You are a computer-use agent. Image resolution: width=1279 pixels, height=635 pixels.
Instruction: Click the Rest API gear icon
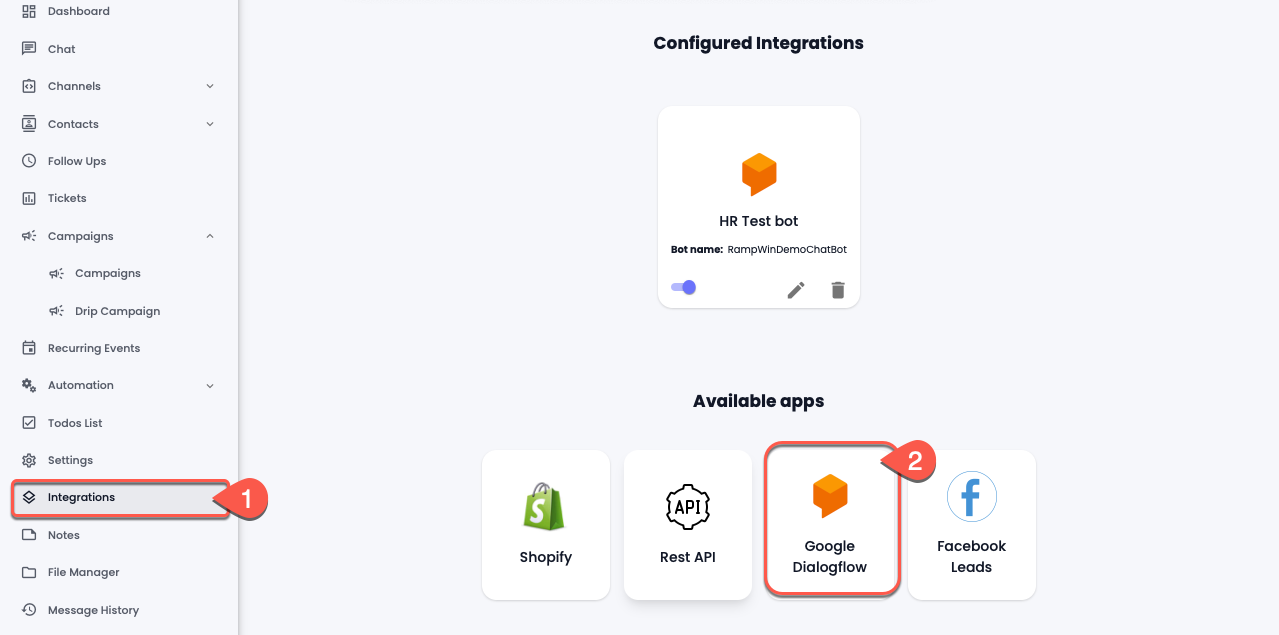688,507
